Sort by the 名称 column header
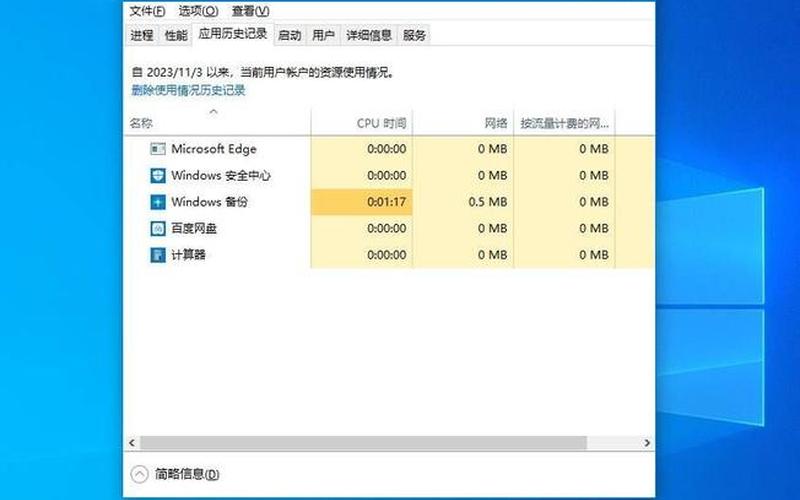 coord(217,123)
